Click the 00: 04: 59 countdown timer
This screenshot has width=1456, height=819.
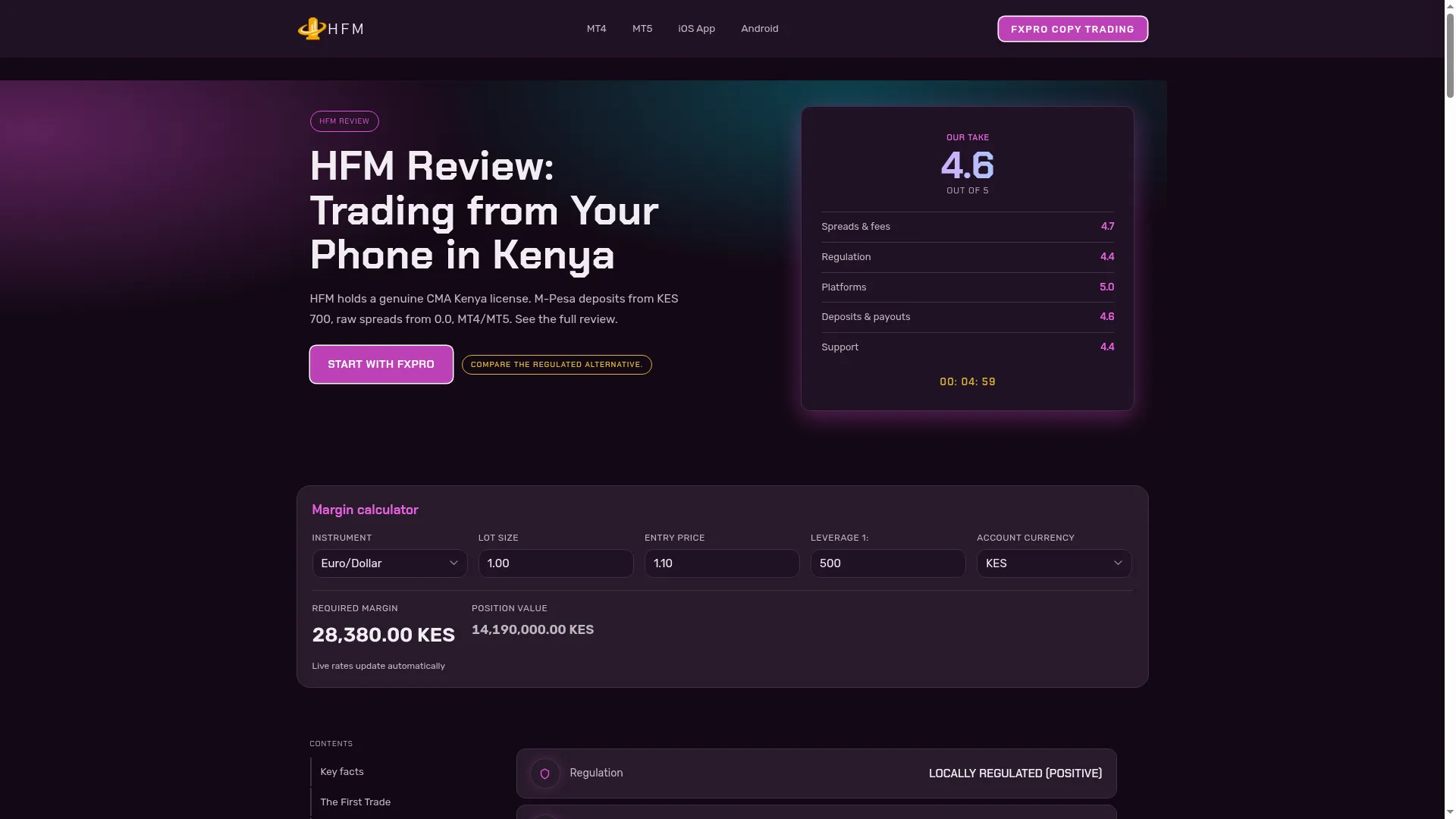[968, 382]
